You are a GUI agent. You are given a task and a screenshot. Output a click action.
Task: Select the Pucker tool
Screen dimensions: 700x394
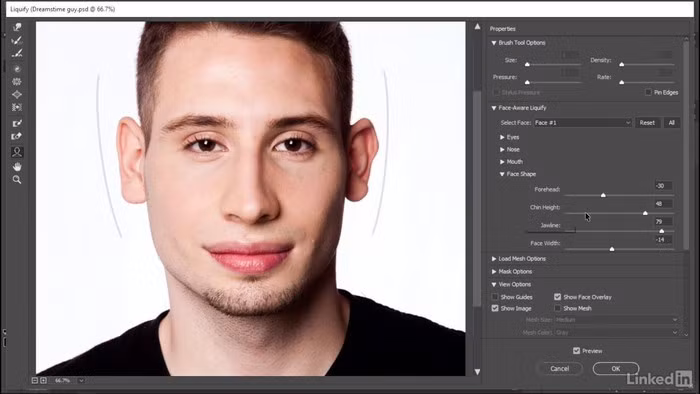click(x=17, y=82)
